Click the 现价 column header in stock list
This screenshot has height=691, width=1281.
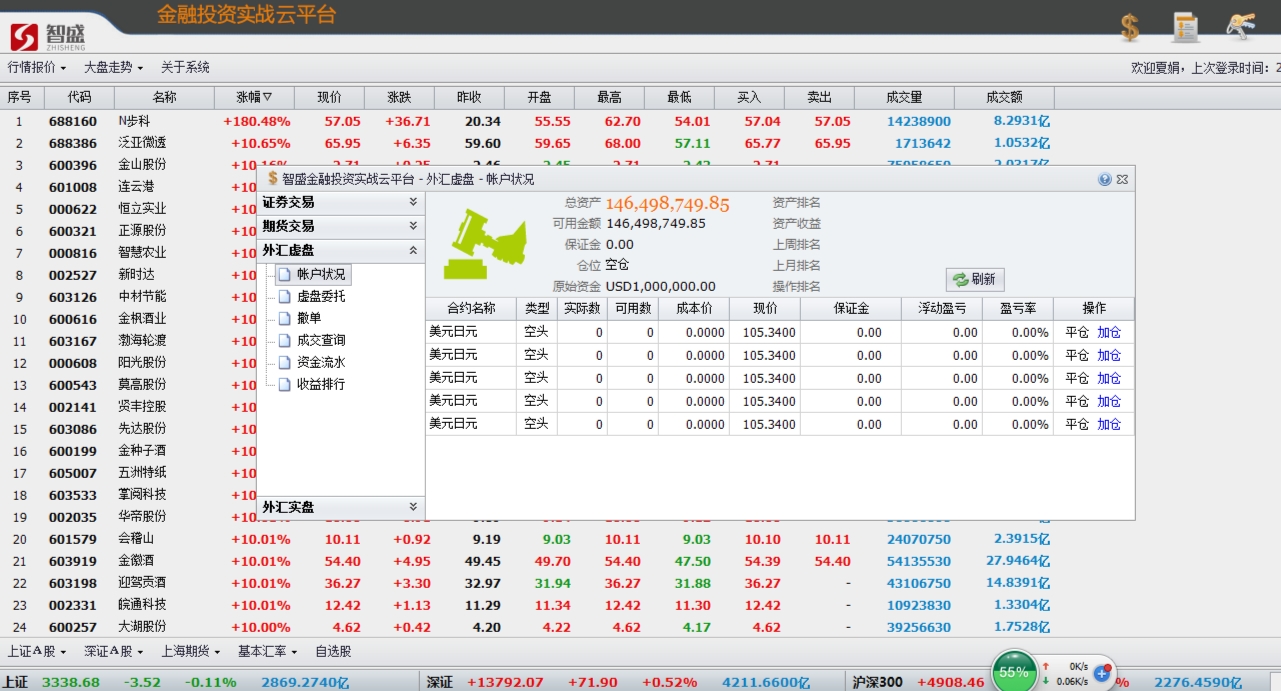[329, 98]
